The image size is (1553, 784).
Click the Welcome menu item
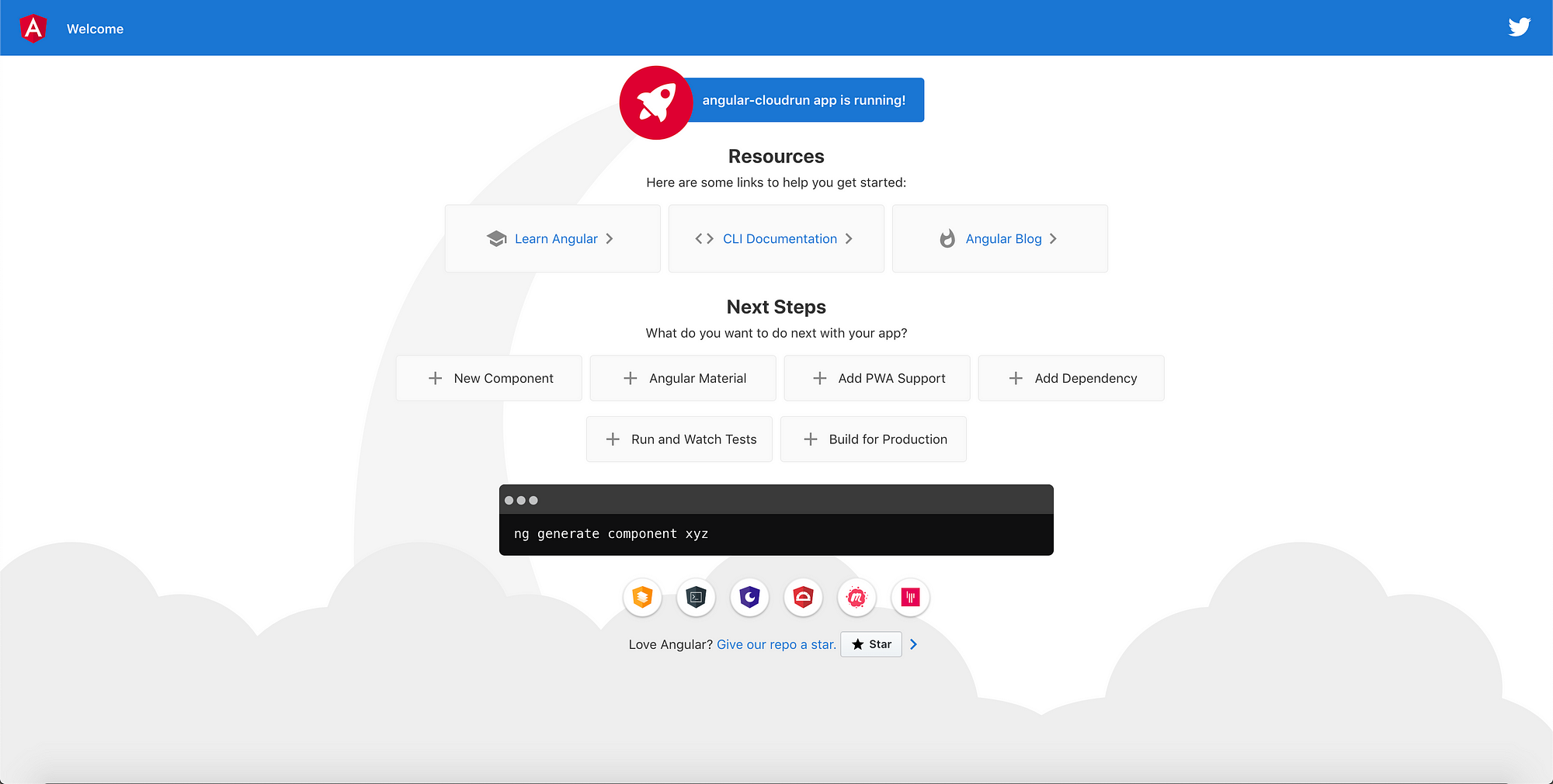pyautogui.click(x=95, y=29)
